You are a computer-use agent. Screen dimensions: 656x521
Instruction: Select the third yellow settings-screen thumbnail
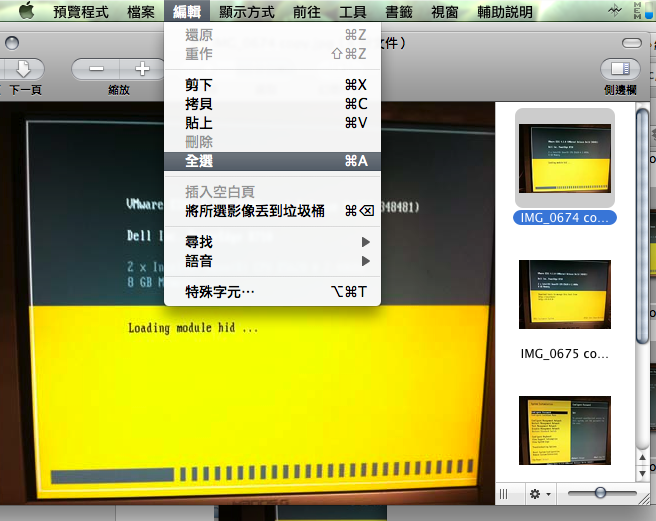565,430
